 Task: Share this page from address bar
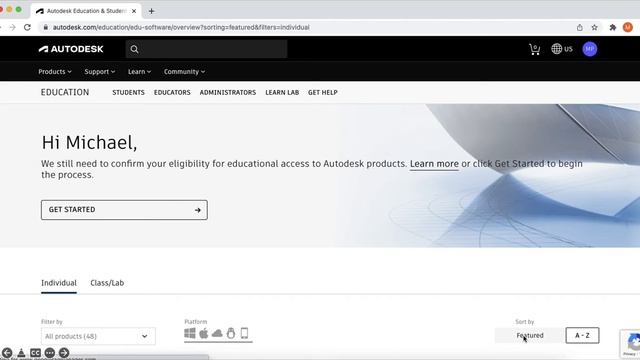tap(580, 27)
